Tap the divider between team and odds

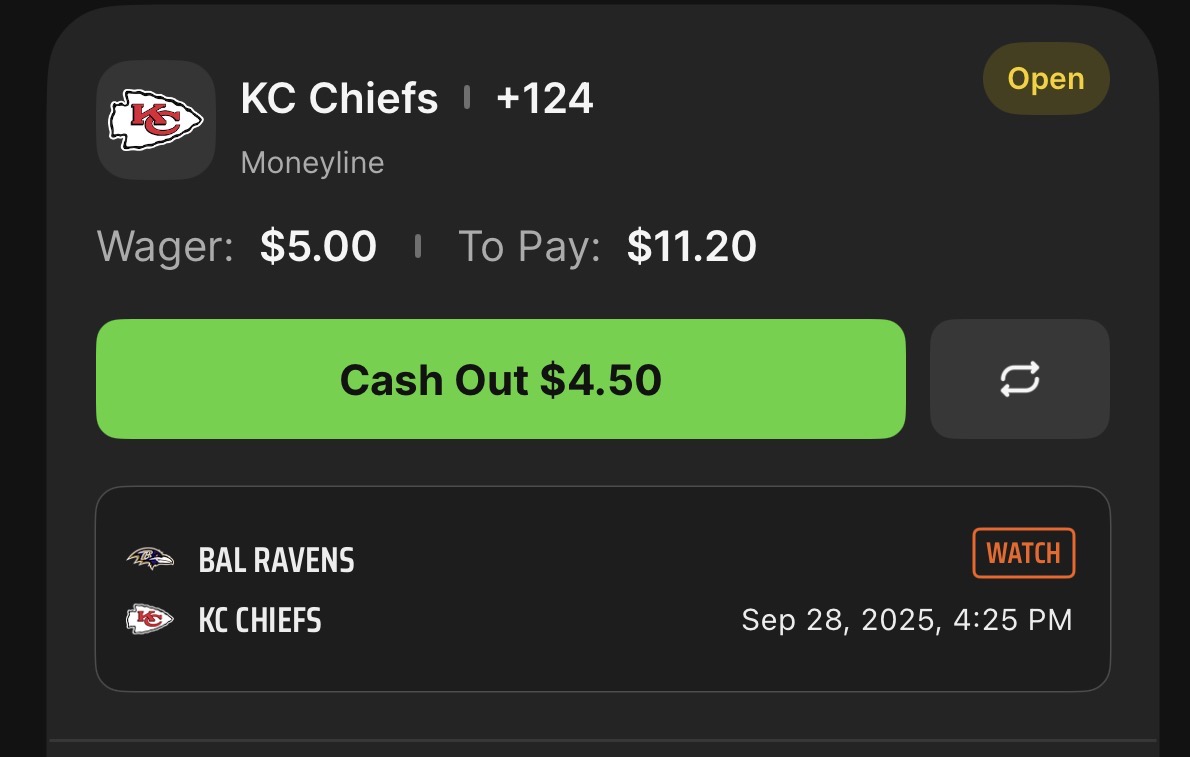tap(467, 97)
